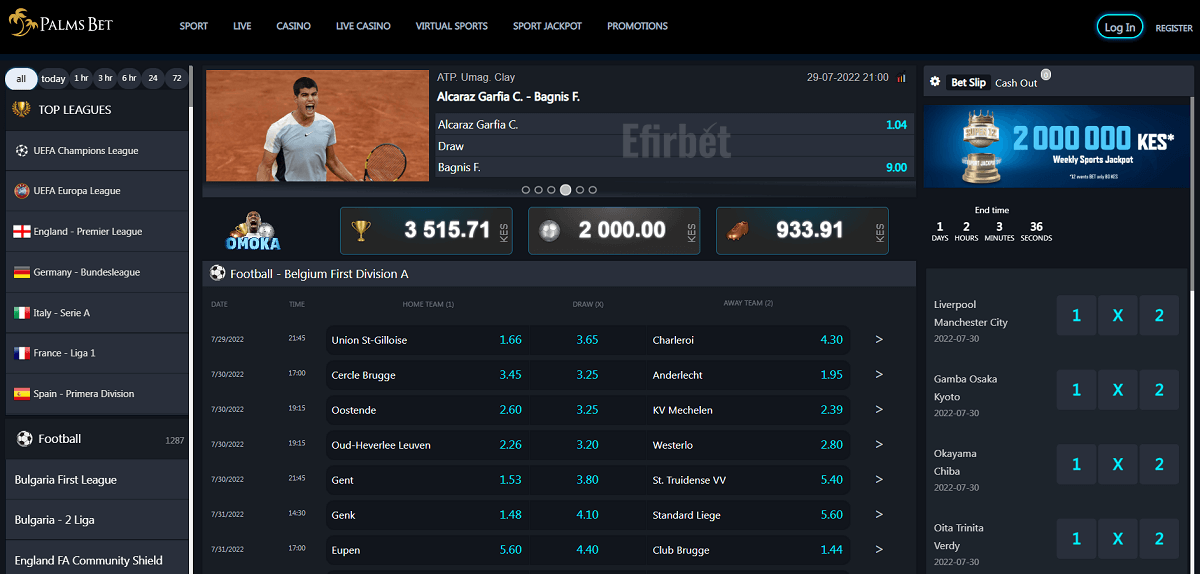Open the bet slip settings gear
This screenshot has height=574, width=1200.
click(935, 82)
